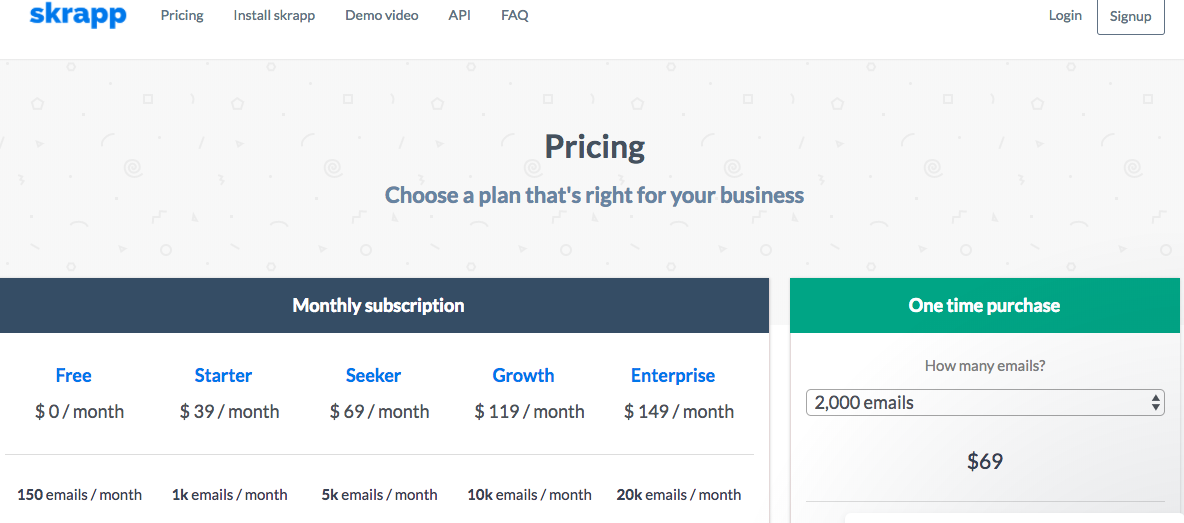This screenshot has height=523, width=1184.
Task: Choose the Starter plan title
Action: tap(223, 376)
